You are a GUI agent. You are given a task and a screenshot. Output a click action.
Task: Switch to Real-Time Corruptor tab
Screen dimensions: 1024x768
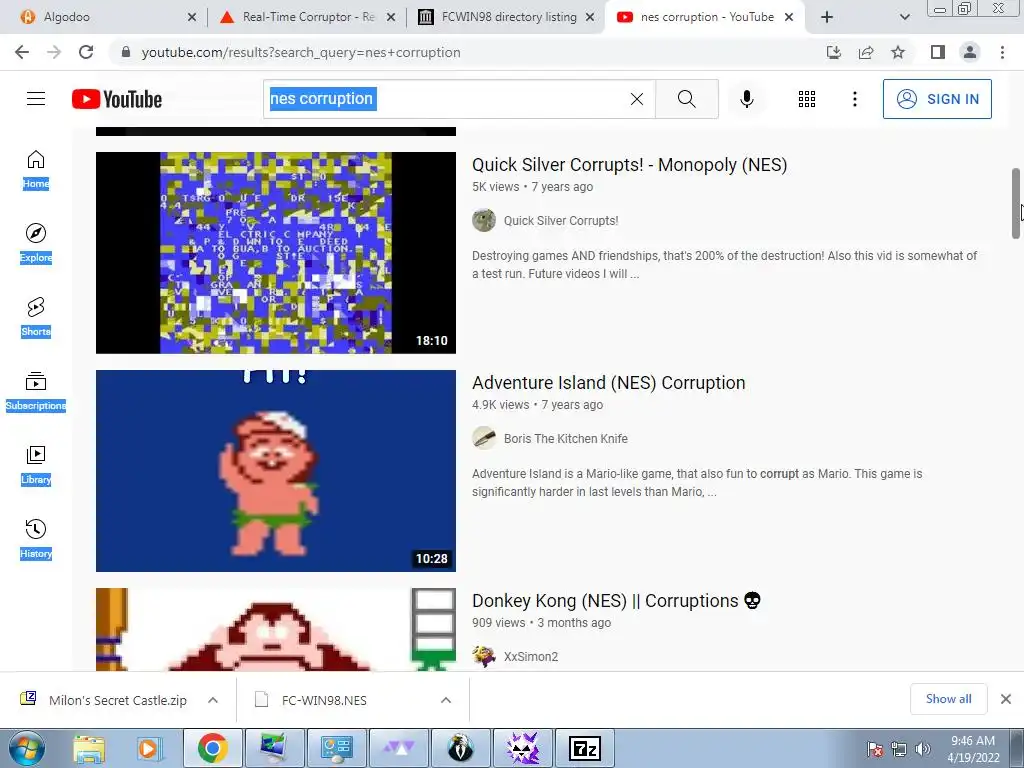(x=308, y=17)
